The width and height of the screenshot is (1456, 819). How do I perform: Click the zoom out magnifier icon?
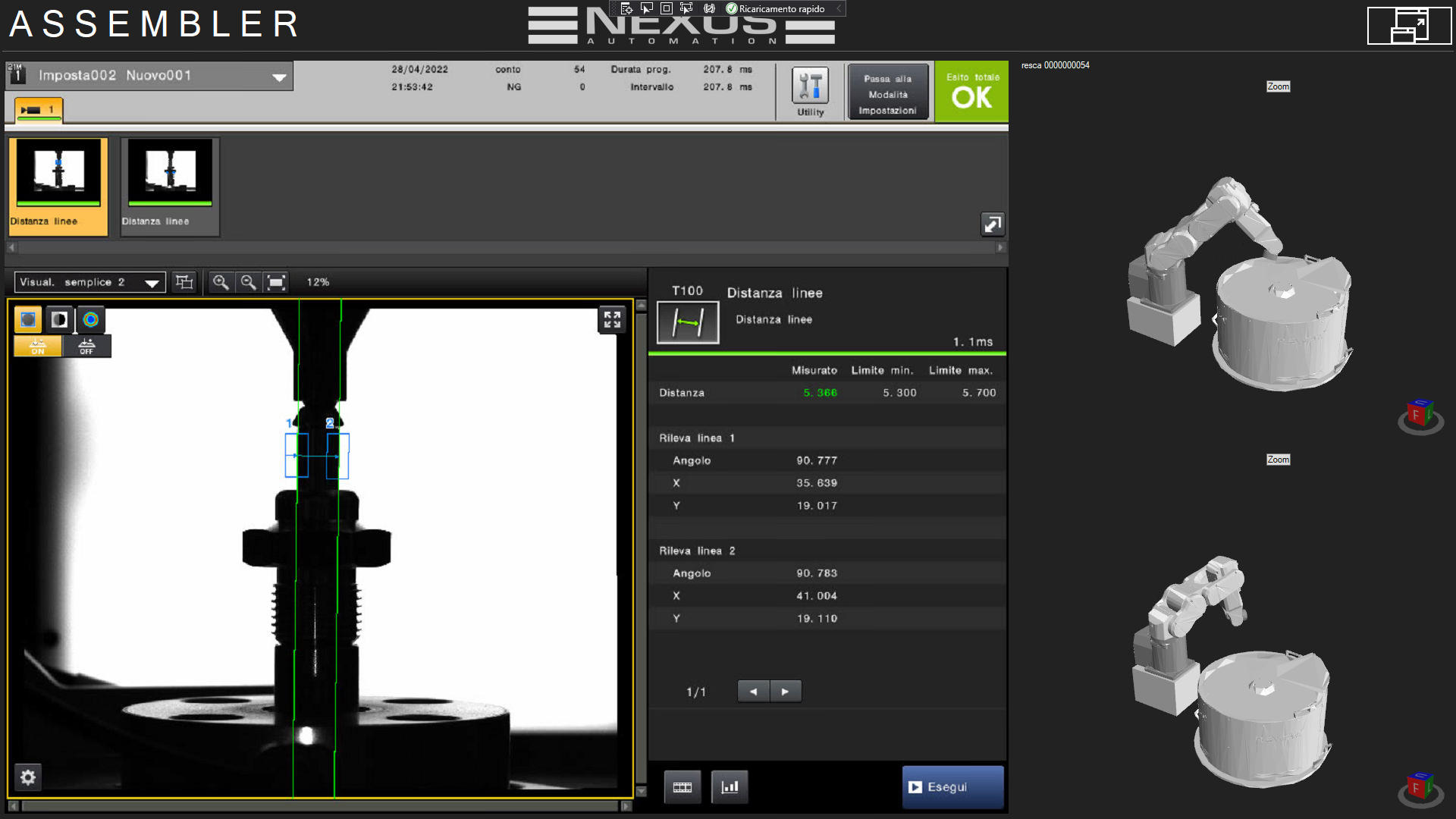coord(248,282)
